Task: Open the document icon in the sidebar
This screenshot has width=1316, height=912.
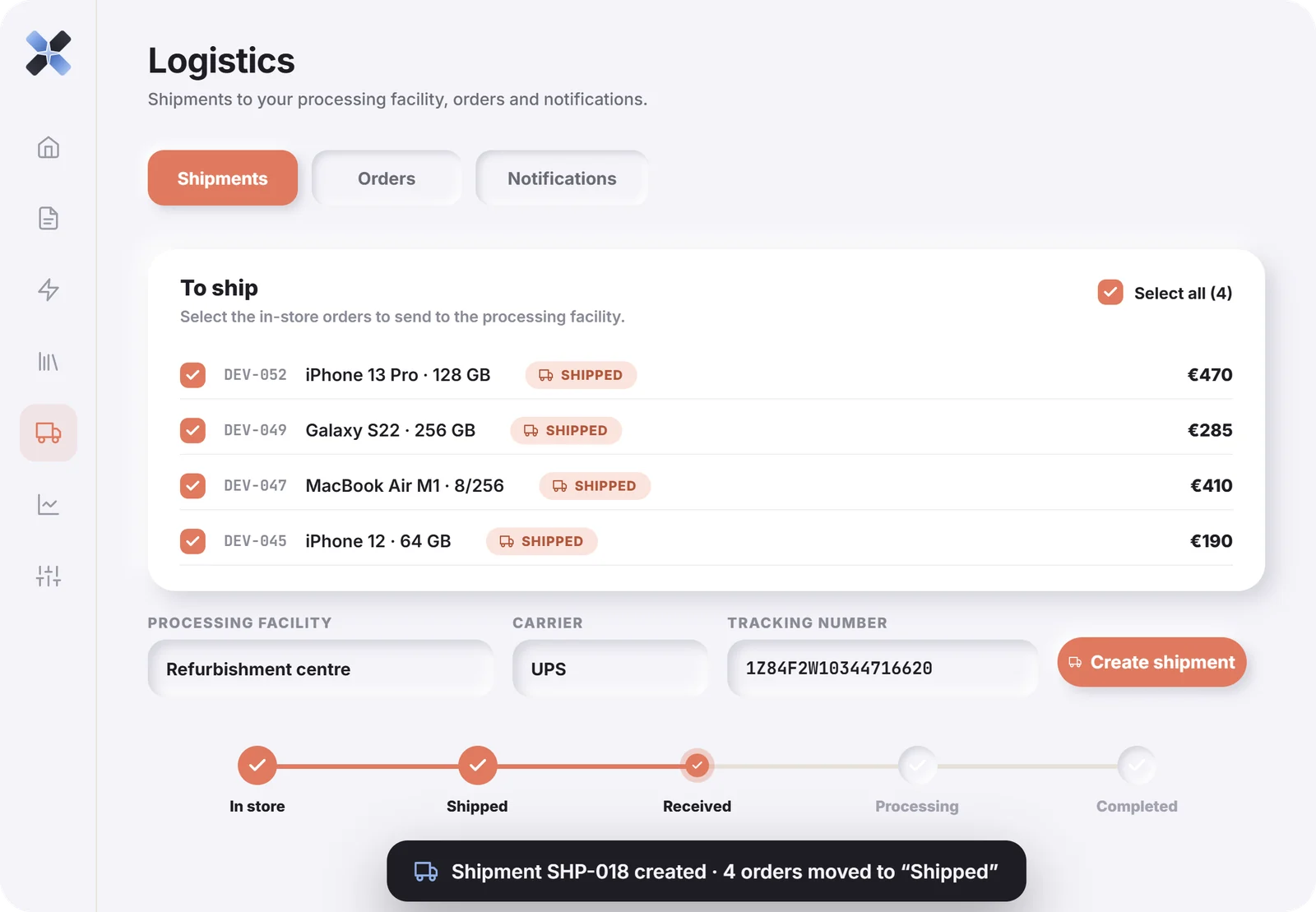Action: tap(49, 218)
